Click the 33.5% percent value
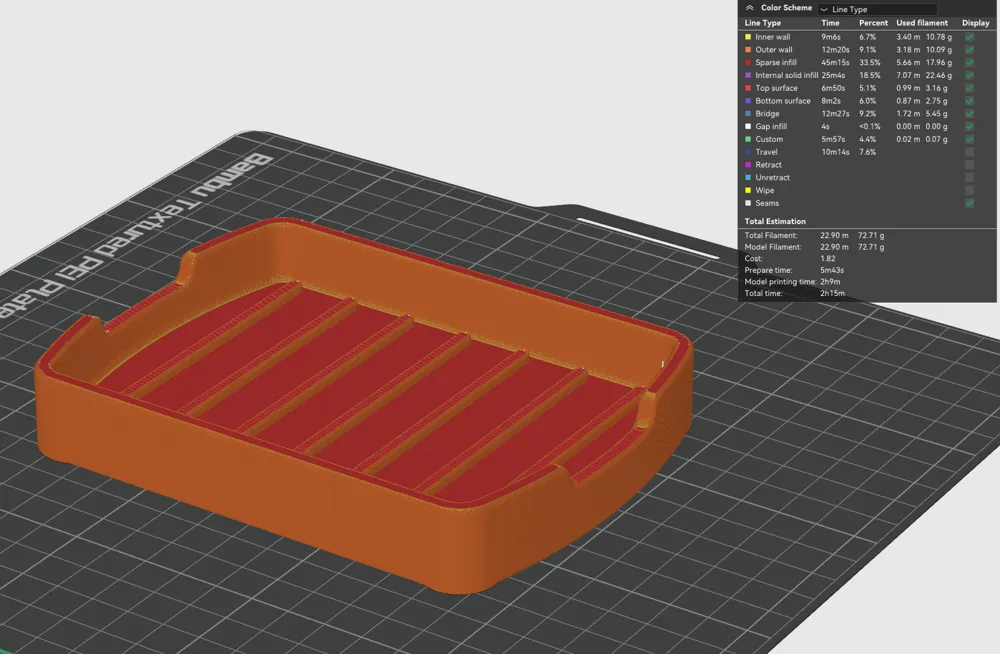This screenshot has height=654, width=1000. coord(869,63)
